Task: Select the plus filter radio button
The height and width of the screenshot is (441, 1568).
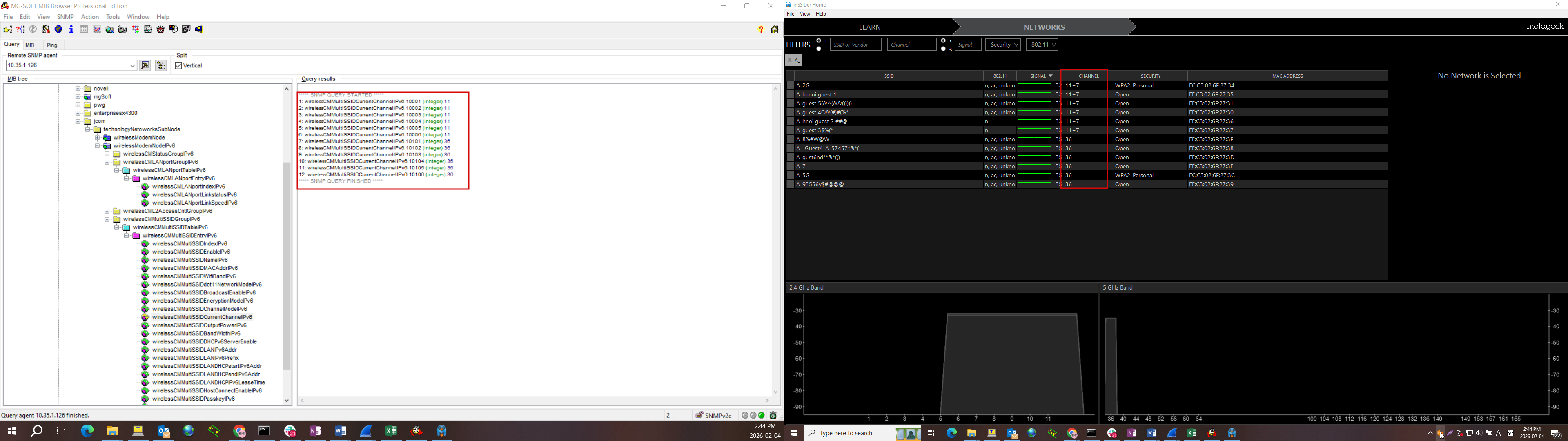Action: (819, 41)
